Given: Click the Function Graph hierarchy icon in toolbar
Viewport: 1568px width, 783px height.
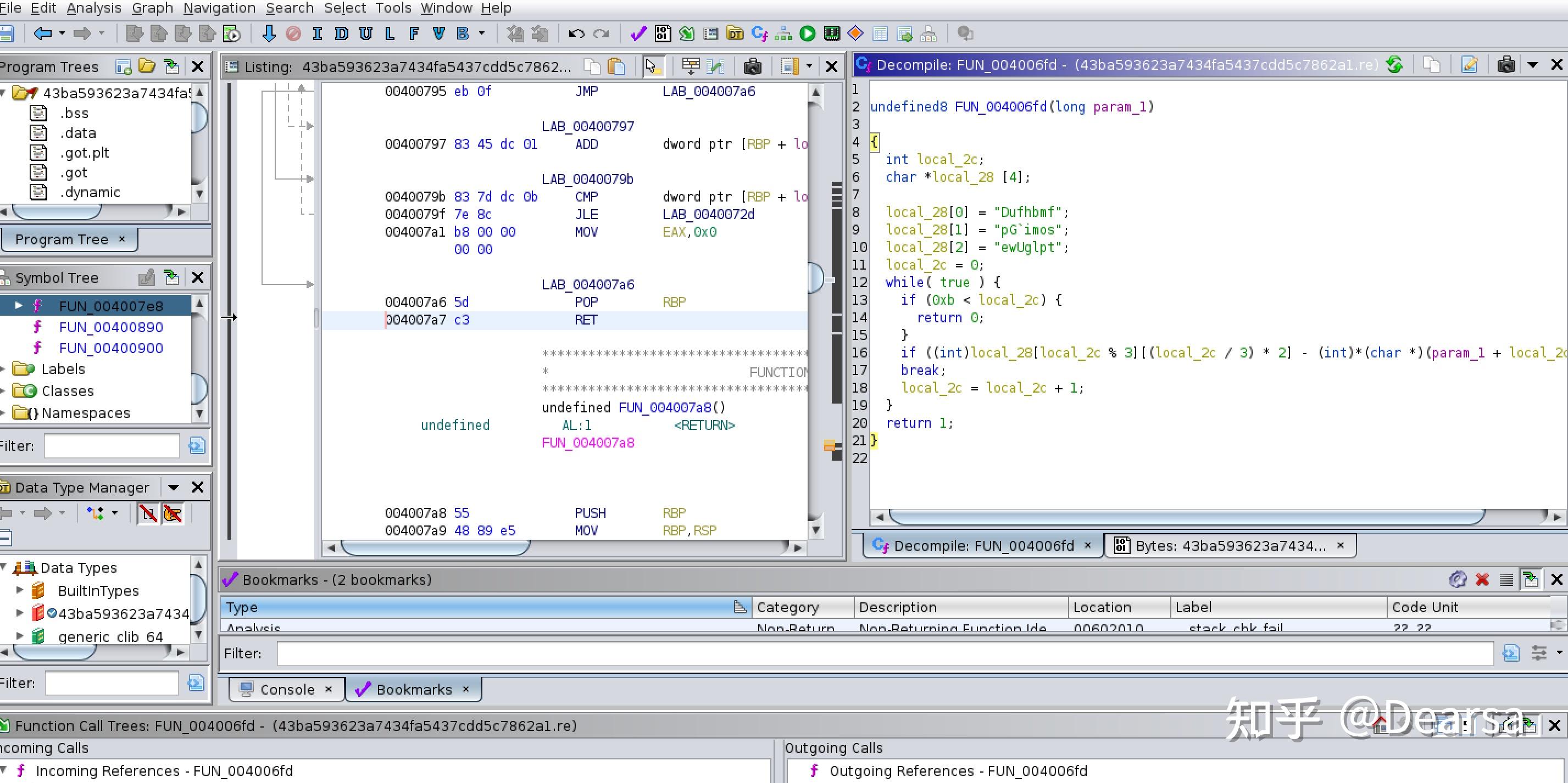Looking at the screenshot, I should [x=783, y=33].
